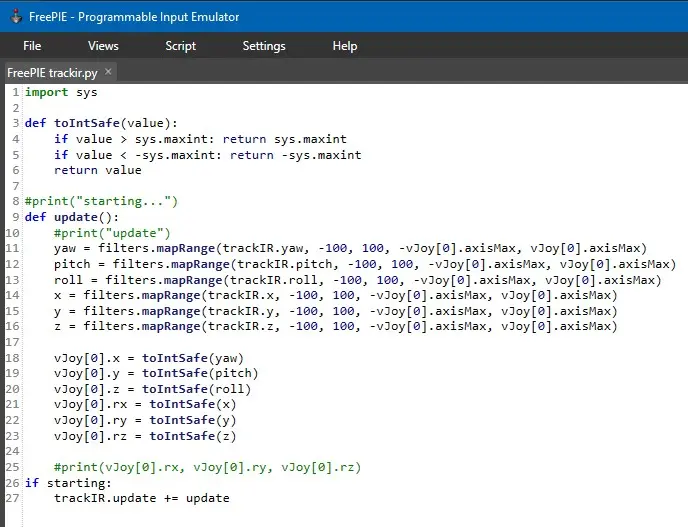This screenshot has height=527, width=688.
Task: Click the 'def update():' line
Action: click(x=72, y=217)
